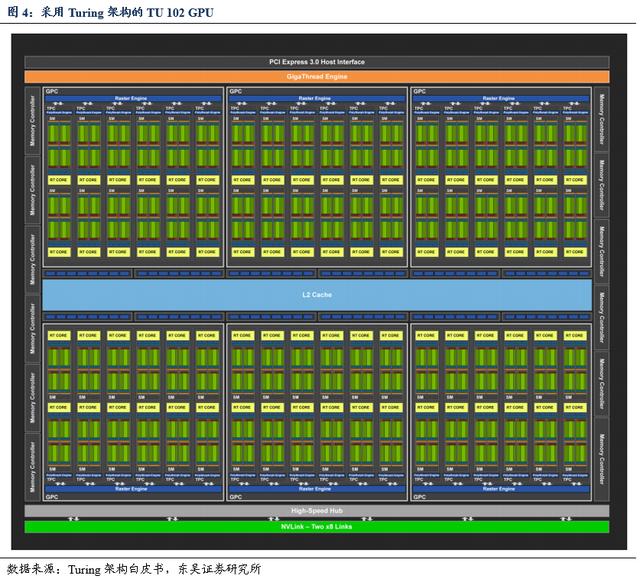
Task: Select Raster Engine bar in top-middle GPC
Action: [317, 98]
